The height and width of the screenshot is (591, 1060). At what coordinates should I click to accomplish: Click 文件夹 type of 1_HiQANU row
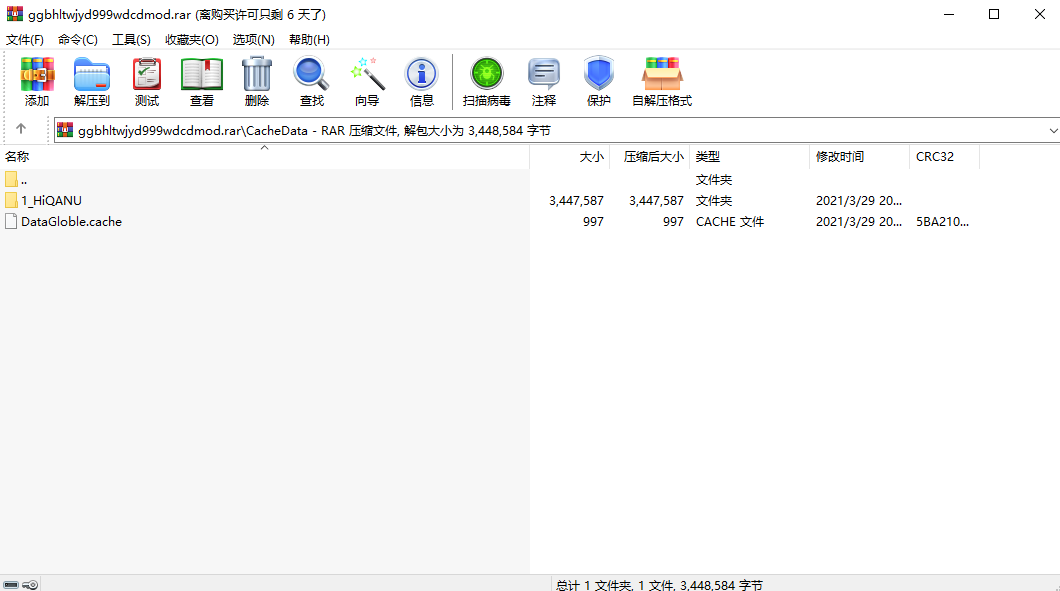(714, 201)
